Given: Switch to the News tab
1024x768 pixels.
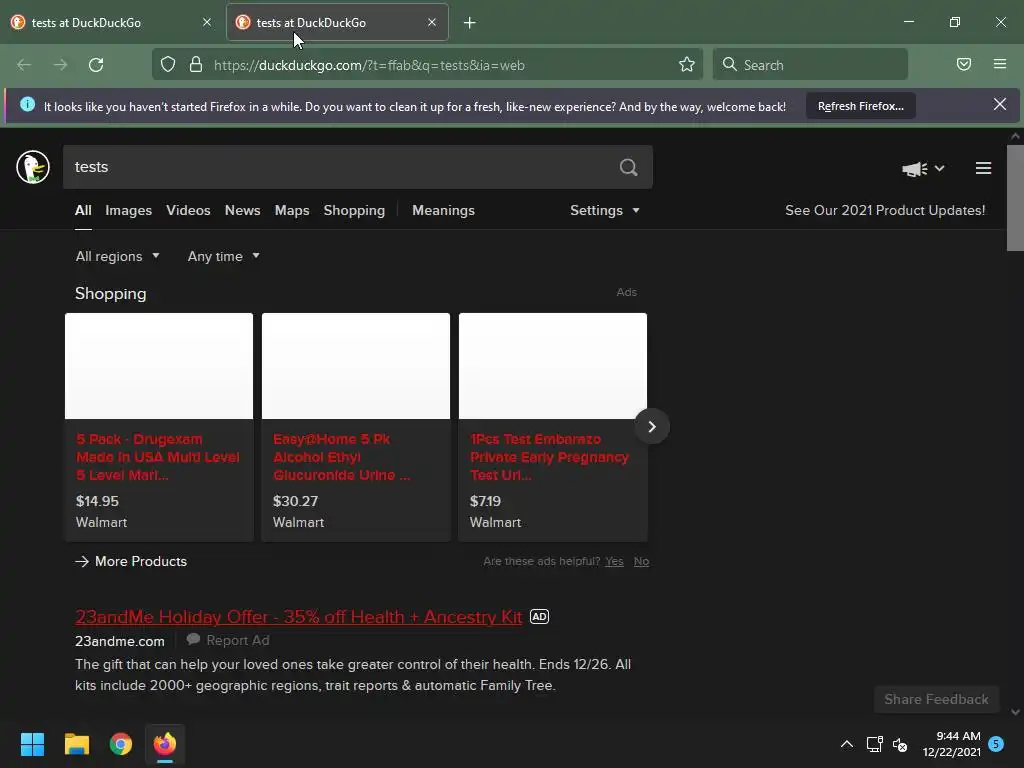Looking at the screenshot, I should (242, 210).
